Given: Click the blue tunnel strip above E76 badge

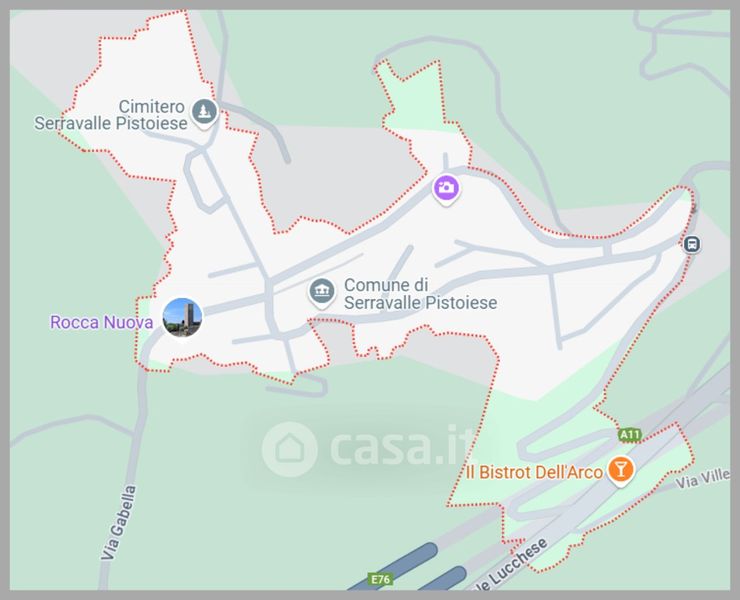Looking at the screenshot, I should (x=393, y=567).
